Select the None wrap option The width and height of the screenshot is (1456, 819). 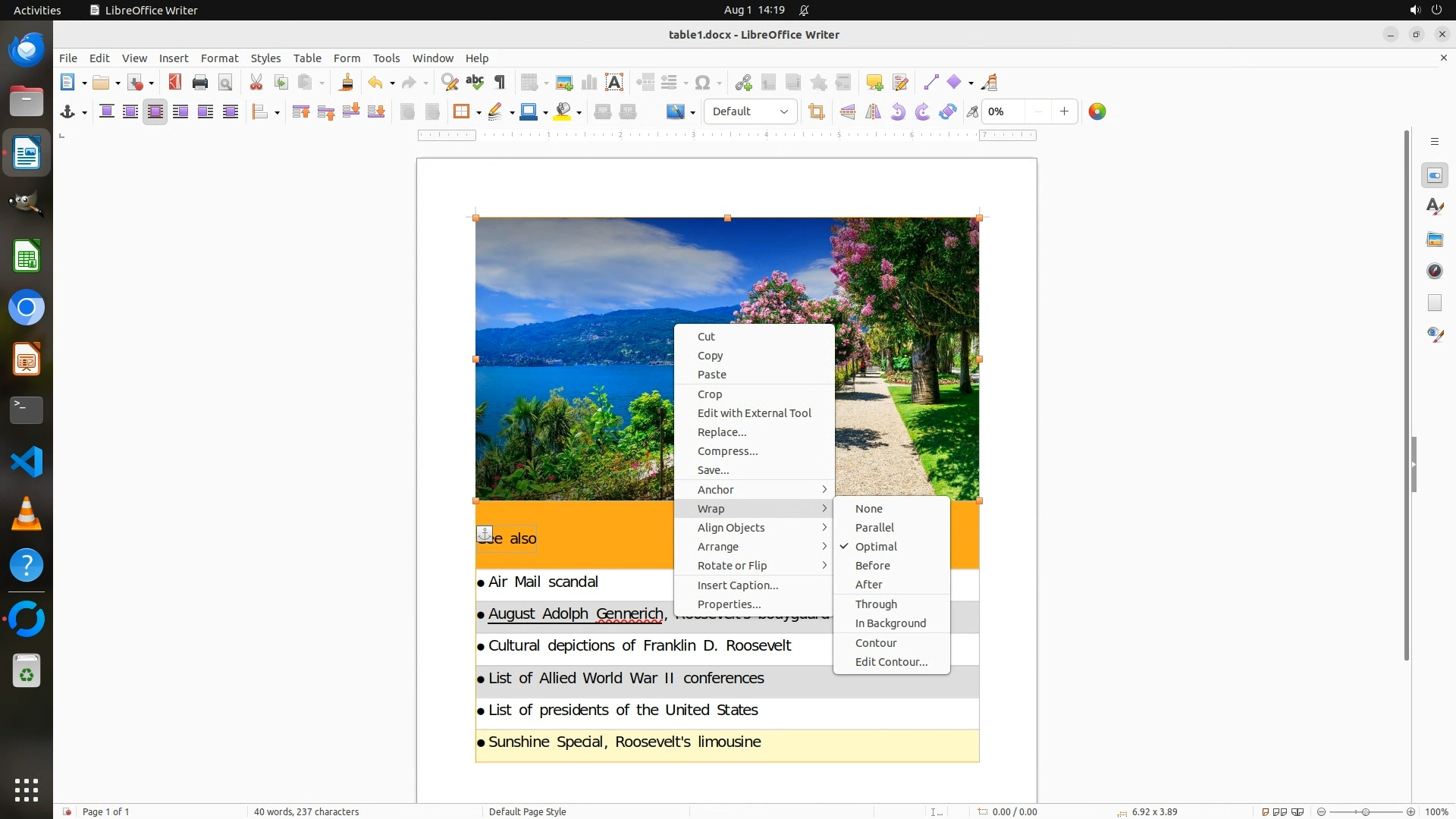(x=869, y=509)
